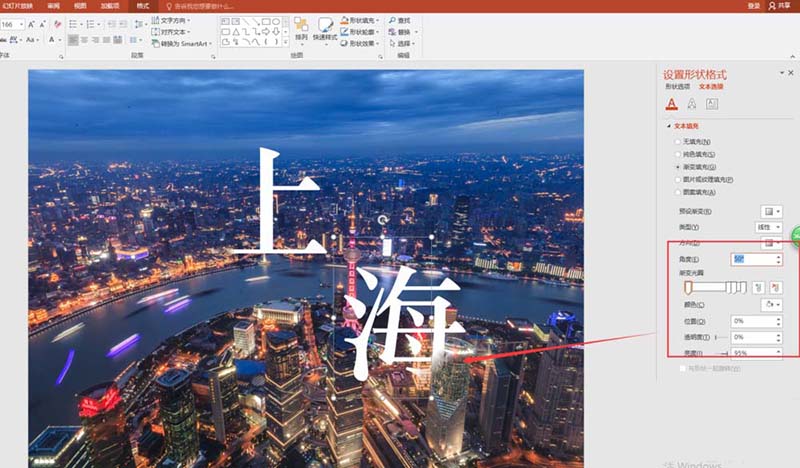The height and width of the screenshot is (468, 800).
Task: Click Convert to SmartArt button
Action: [x=181, y=43]
